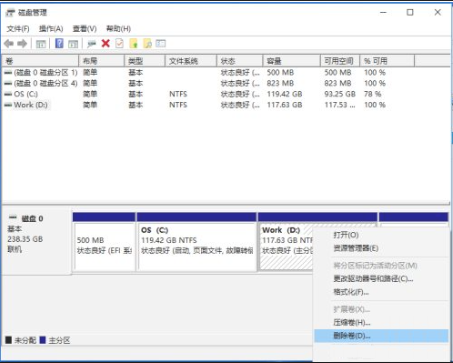The width and height of the screenshot is (453, 363).
Task: Open properties via the checkmark sheet icon
Action: click(x=119, y=43)
